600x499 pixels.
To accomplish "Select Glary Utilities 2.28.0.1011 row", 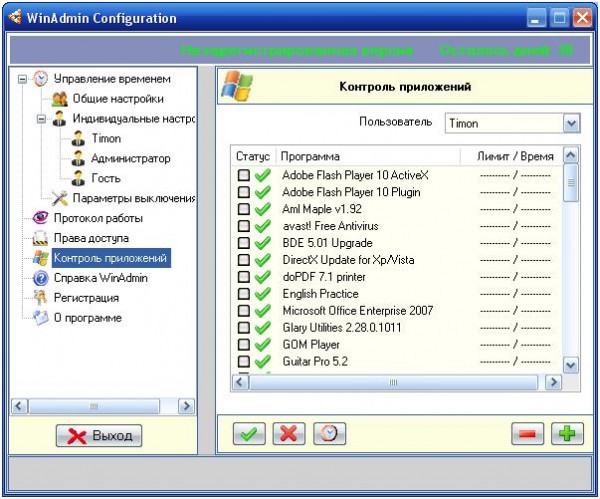I will coord(396,328).
